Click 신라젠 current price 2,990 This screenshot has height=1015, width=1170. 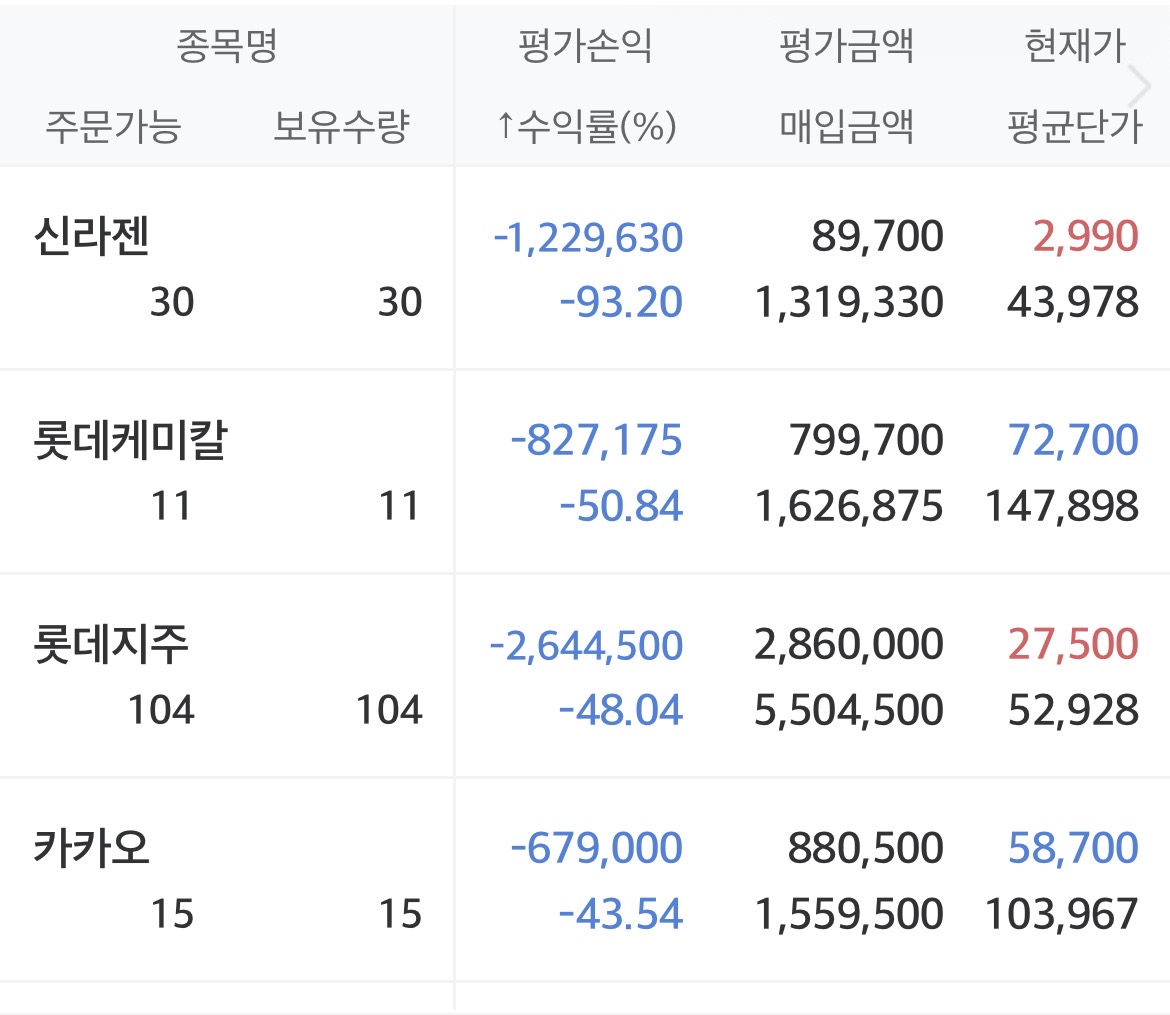pyautogui.click(x=1087, y=238)
